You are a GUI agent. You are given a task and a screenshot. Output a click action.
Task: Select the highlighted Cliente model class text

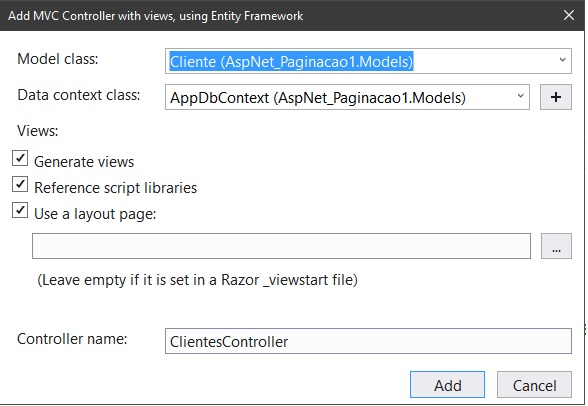[291, 61]
